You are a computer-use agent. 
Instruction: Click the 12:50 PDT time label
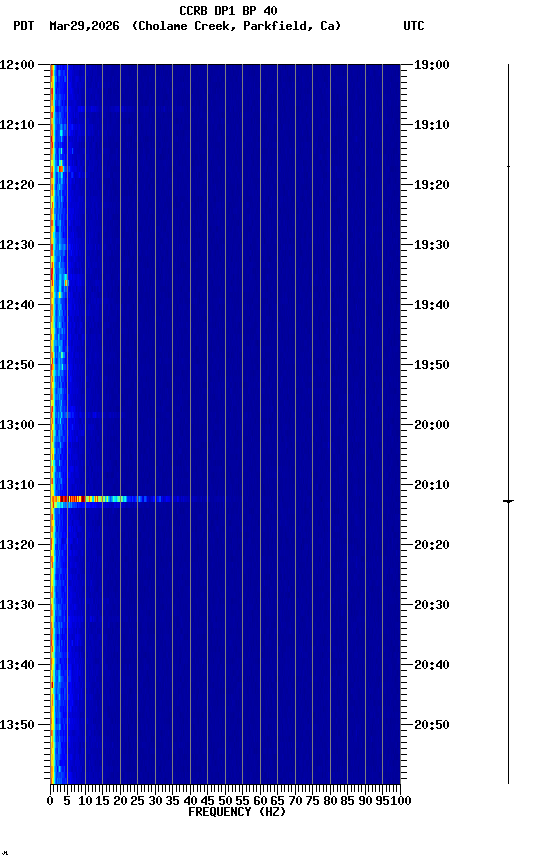(17, 365)
